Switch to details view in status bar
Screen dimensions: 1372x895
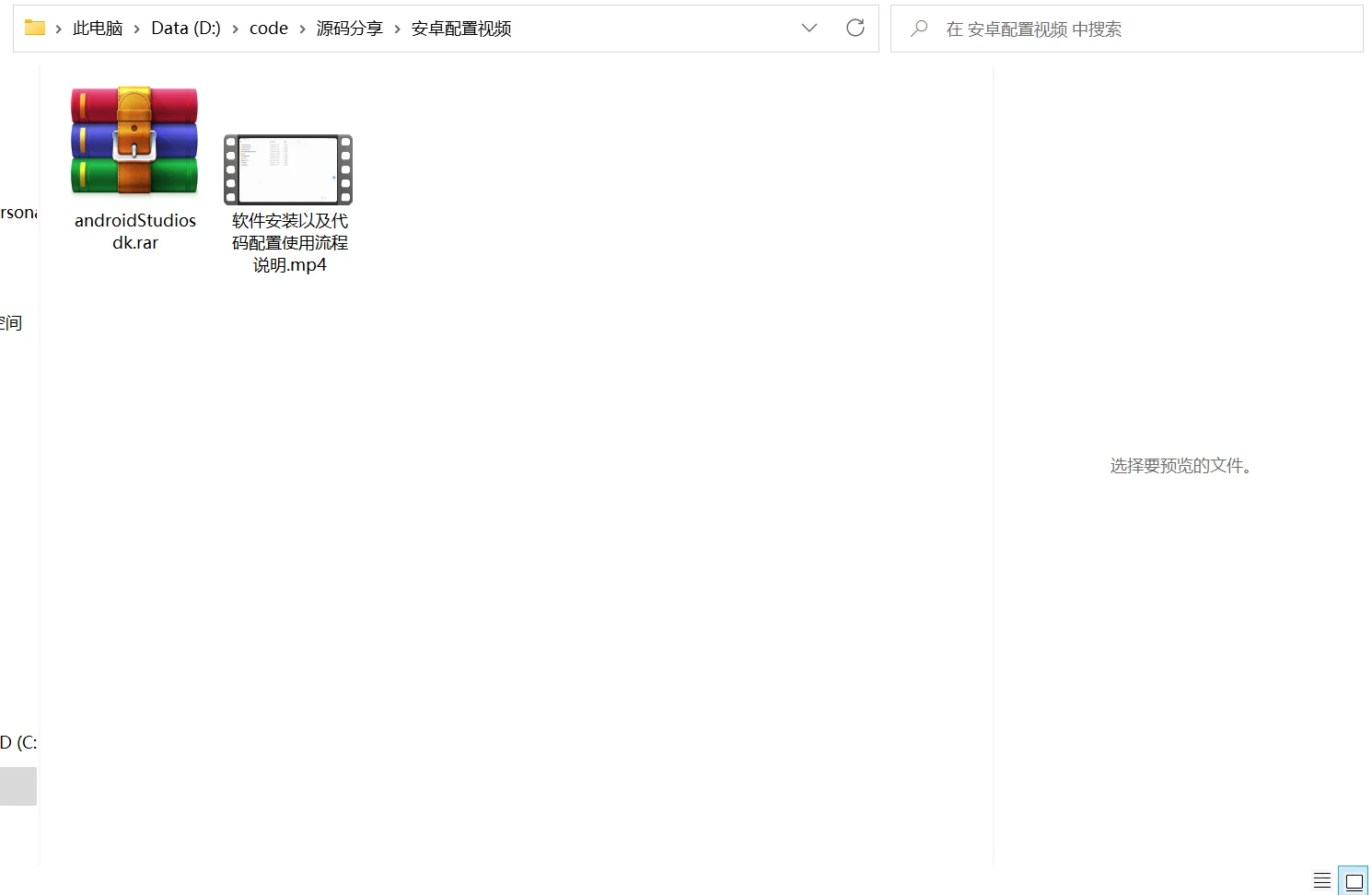1321,880
